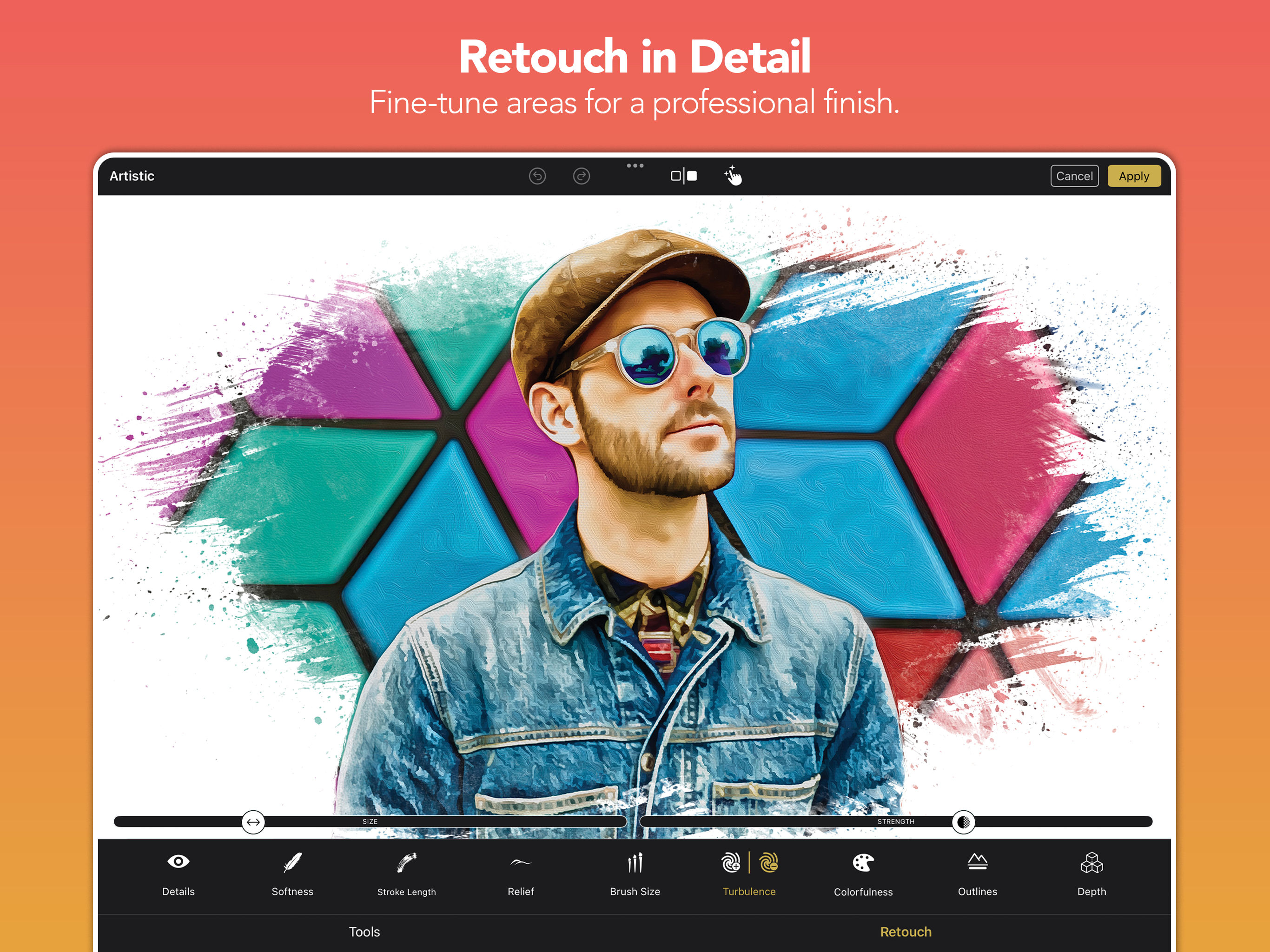Image resolution: width=1270 pixels, height=952 pixels.
Task: Select the Outlines tool
Action: (x=977, y=862)
